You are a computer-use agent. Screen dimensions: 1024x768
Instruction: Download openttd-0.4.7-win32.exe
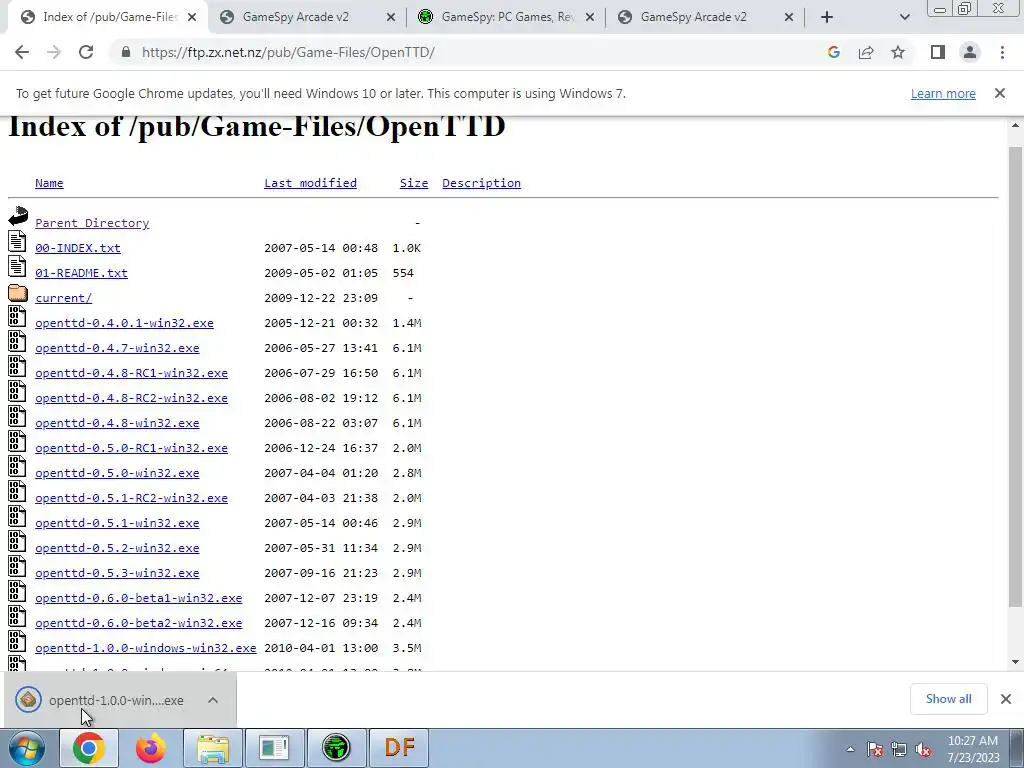[x=117, y=348]
